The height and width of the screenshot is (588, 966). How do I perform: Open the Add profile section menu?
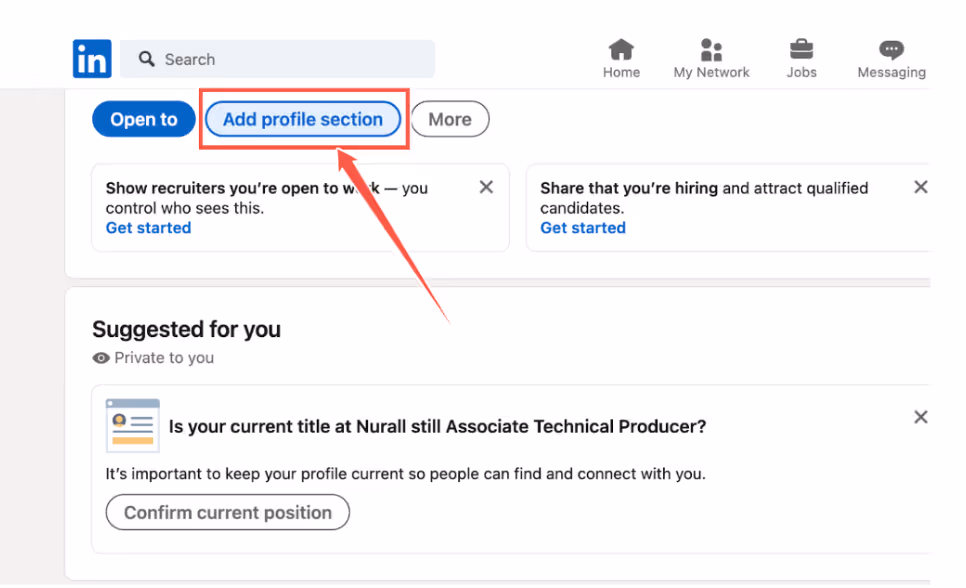pyautogui.click(x=302, y=118)
